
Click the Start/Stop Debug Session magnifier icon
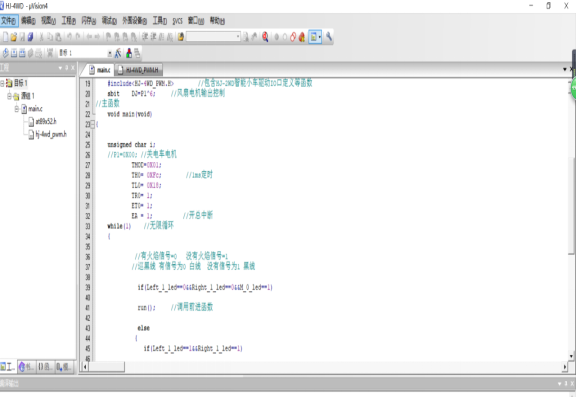pos(265,37)
